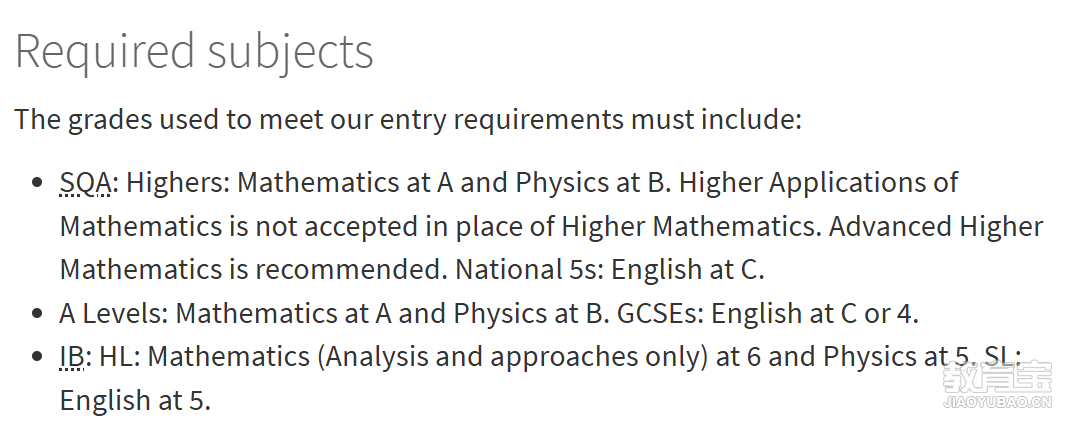This screenshot has height=431, width=1073.
Task: Click the bullet point before SQA
Action: [x=38, y=183]
